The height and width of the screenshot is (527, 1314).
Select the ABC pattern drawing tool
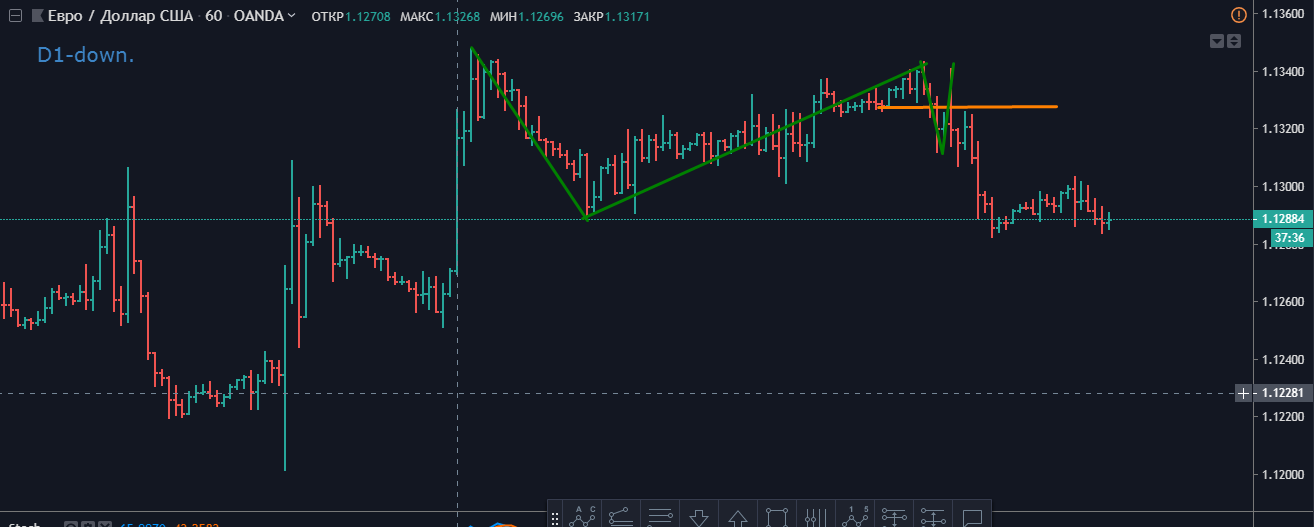click(581, 516)
